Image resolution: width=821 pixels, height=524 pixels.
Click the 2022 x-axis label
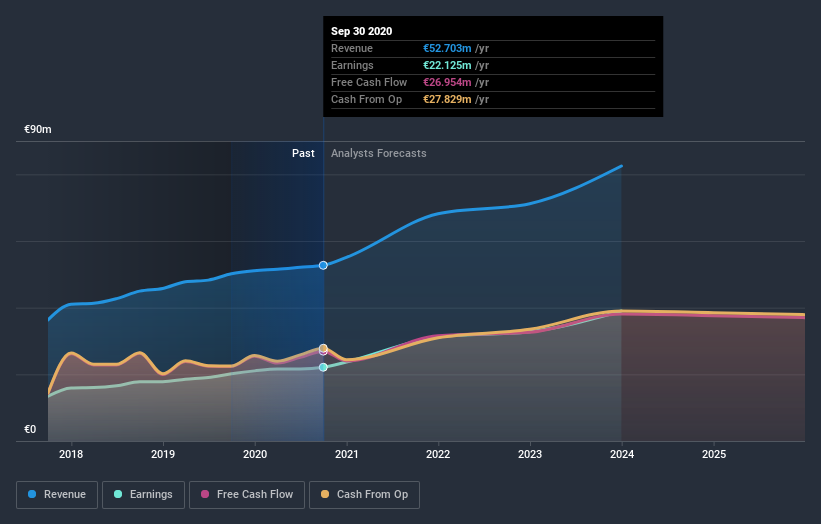point(438,454)
